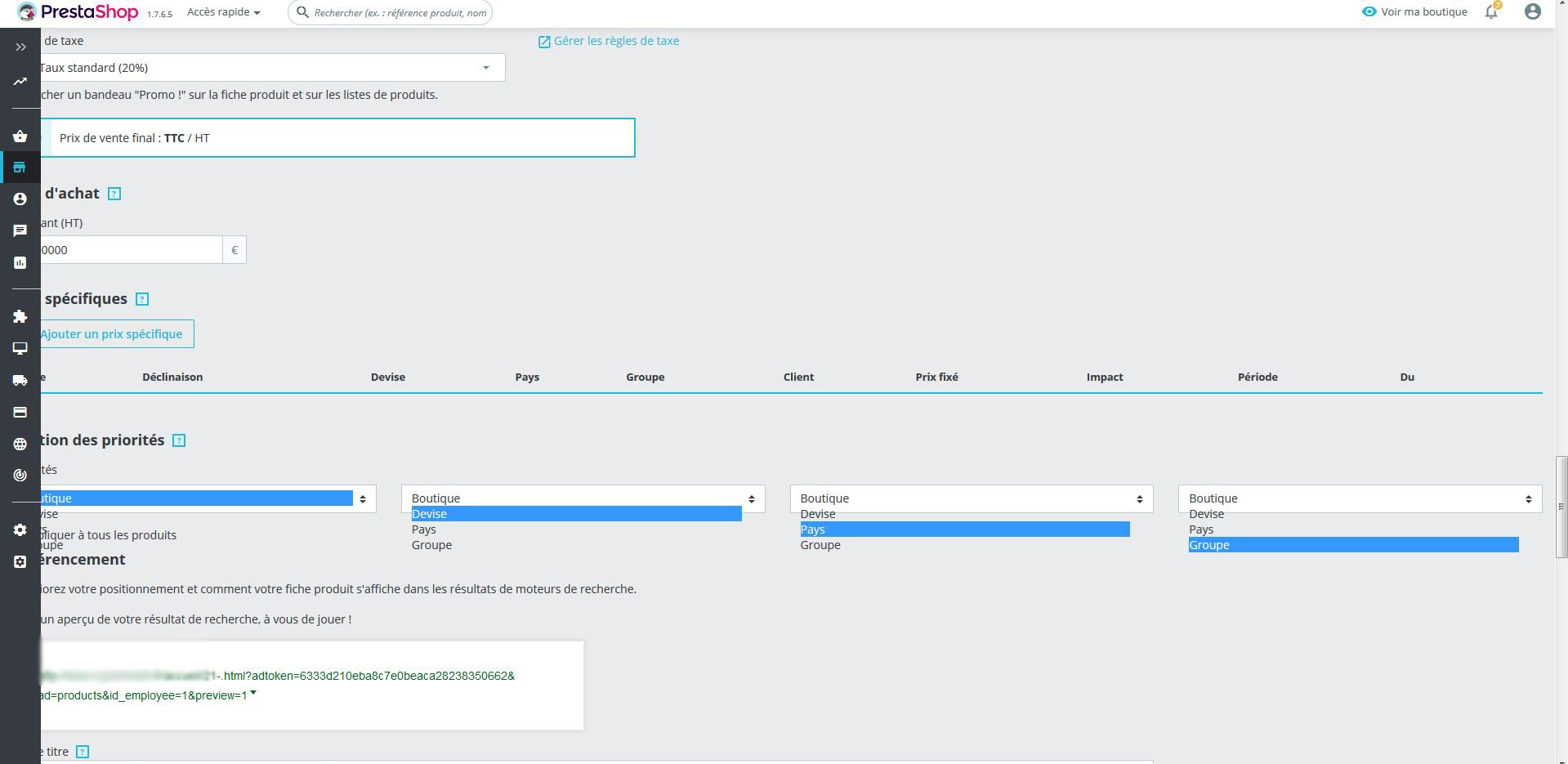Open Customers via the person icon
This screenshot has width=1568, height=764.
(x=20, y=199)
